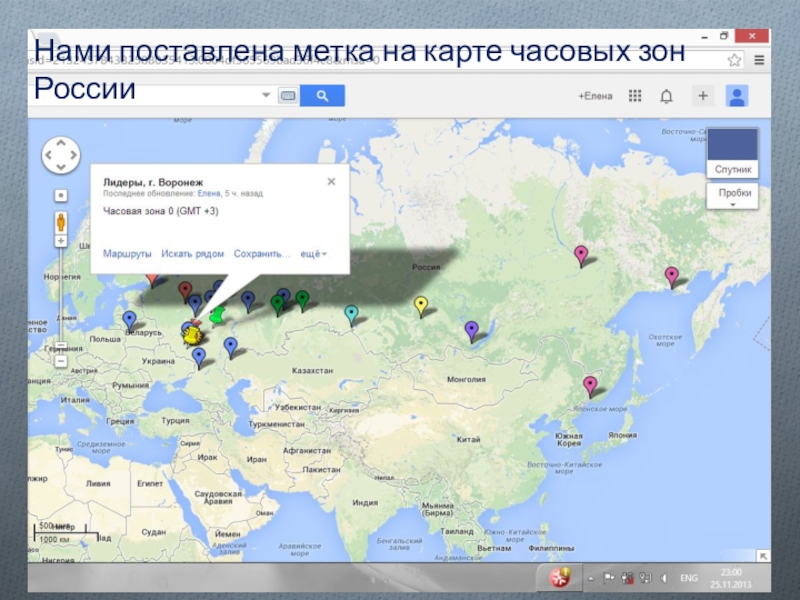Screen dimensions: 800x600
Task: Open the Елена author link in popup
Action: coord(209,193)
